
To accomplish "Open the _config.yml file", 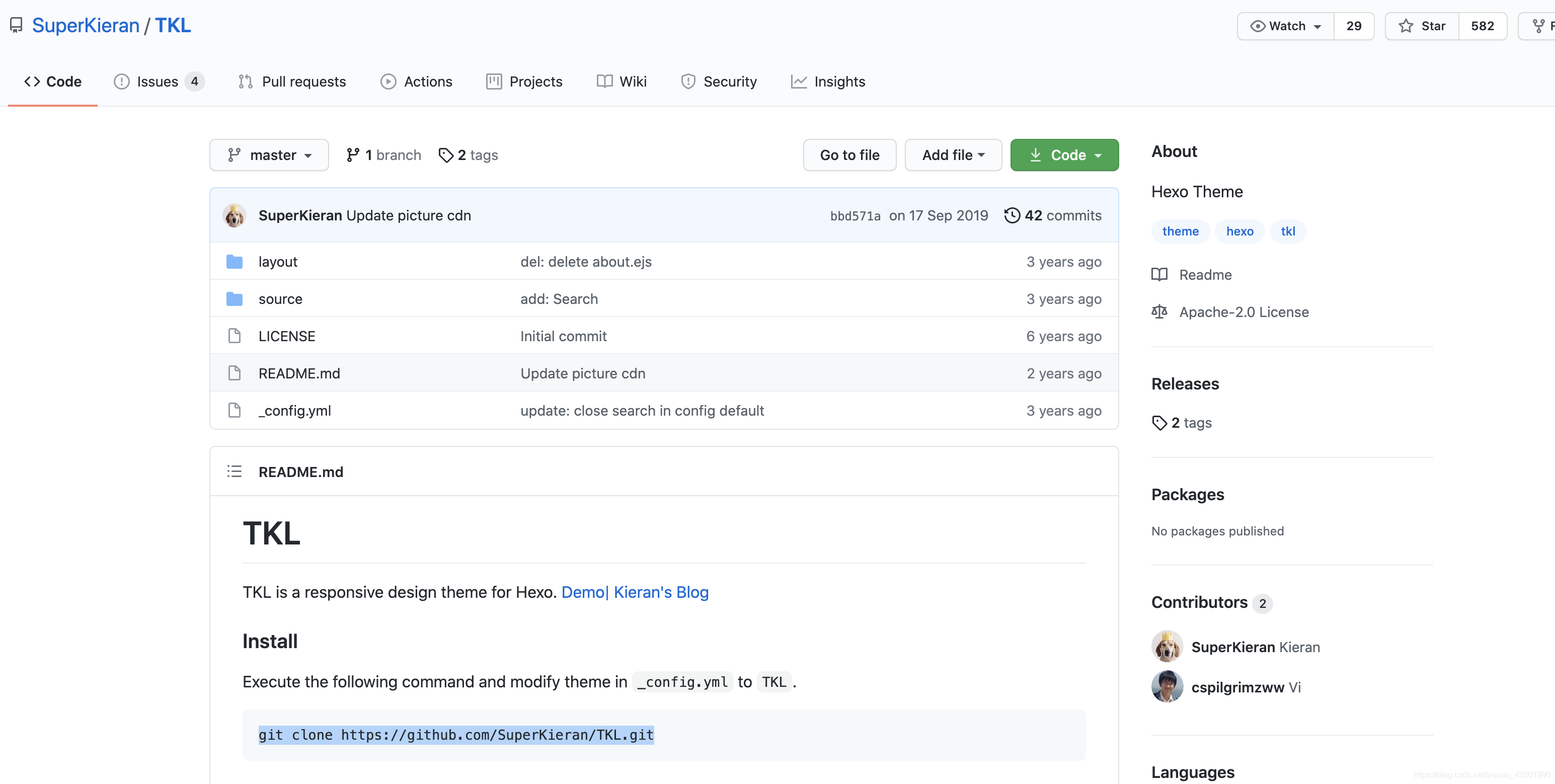I will click(294, 411).
